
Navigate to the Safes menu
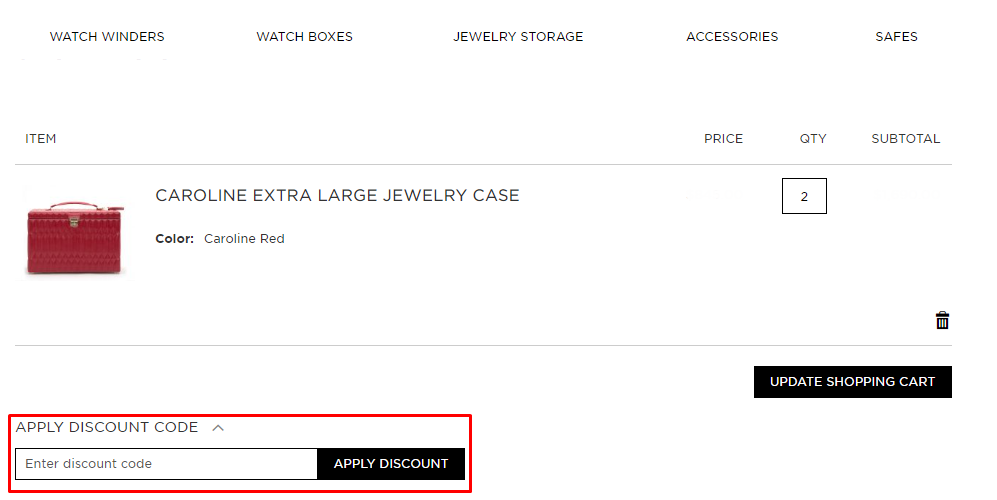click(x=896, y=37)
